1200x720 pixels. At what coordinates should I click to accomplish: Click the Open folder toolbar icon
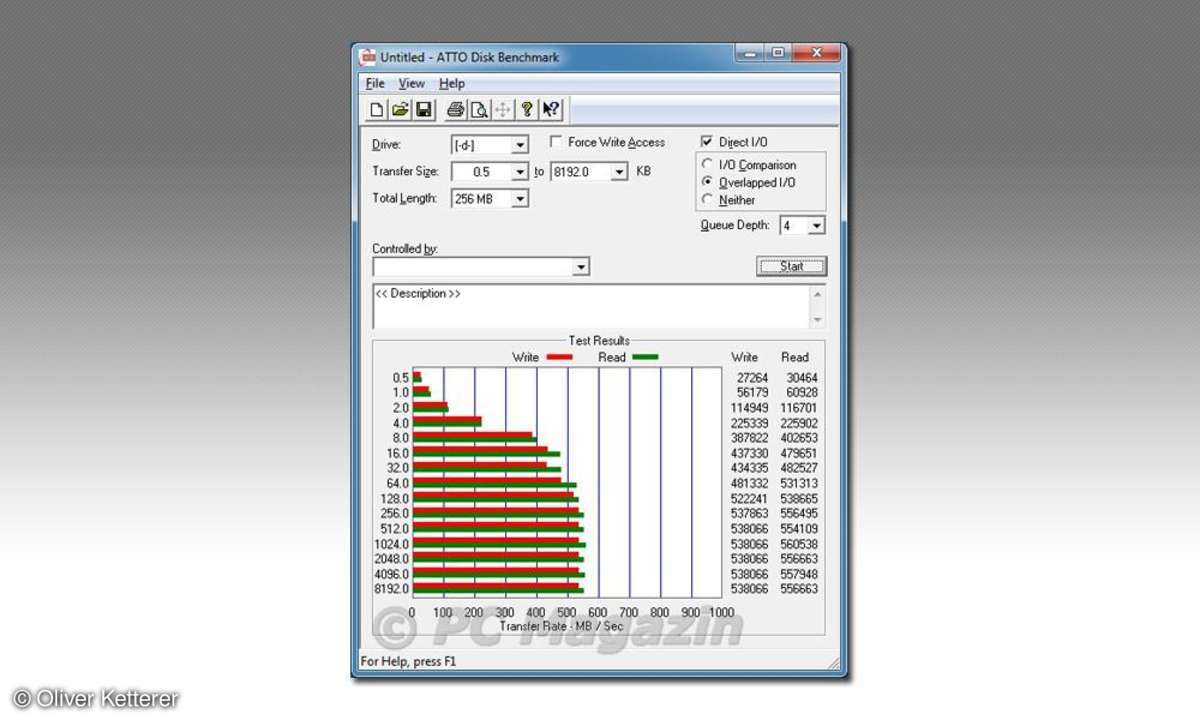coord(400,110)
